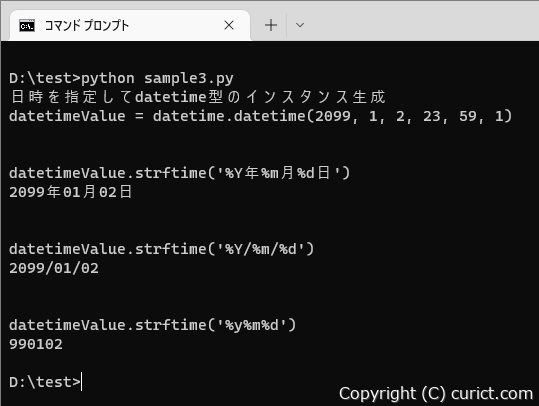Open a new tab with the plus icon
This screenshot has height=406, width=539.
coord(271,25)
